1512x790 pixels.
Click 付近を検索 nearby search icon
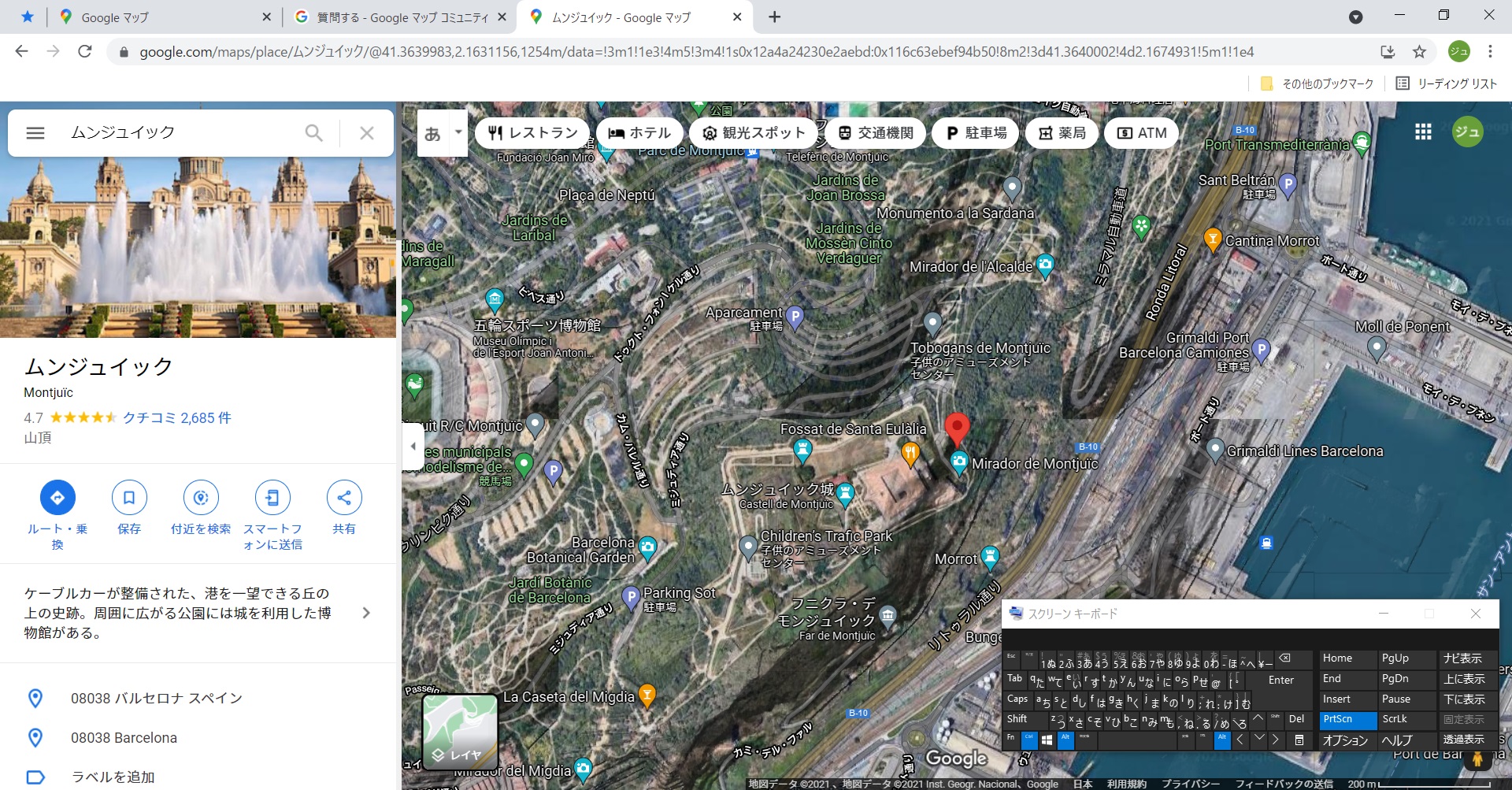(201, 497)
